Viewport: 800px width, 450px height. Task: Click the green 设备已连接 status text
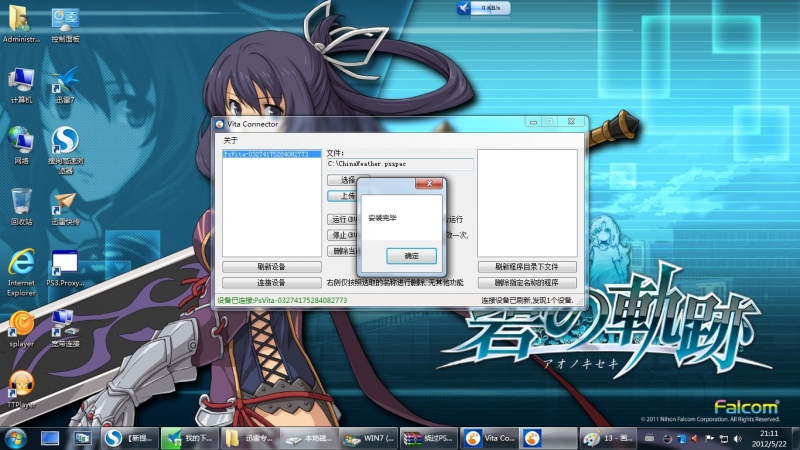[282, 301]
